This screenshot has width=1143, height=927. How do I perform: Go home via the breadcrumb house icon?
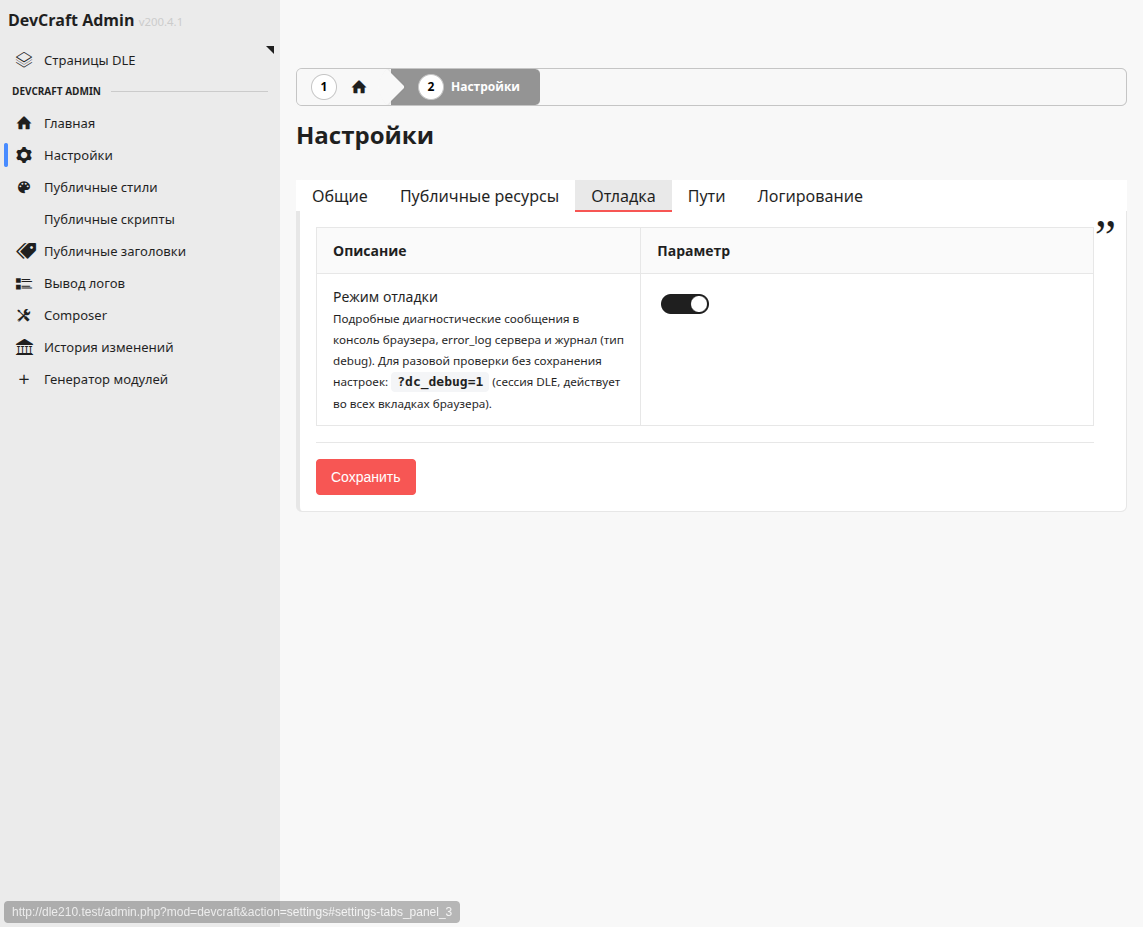(x=359, y=87)
